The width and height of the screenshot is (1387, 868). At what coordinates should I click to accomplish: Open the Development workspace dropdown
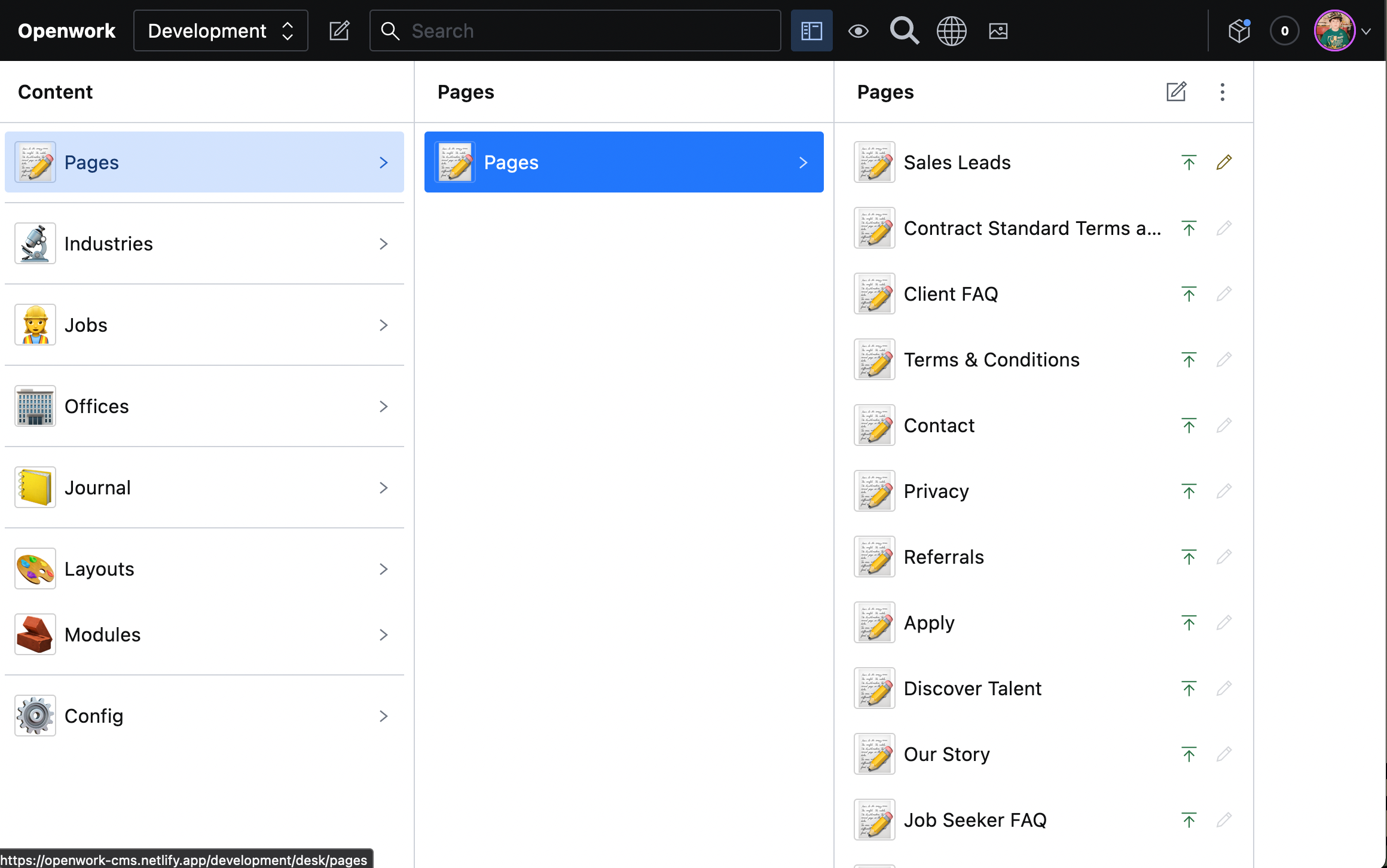[x=221, y=30]
